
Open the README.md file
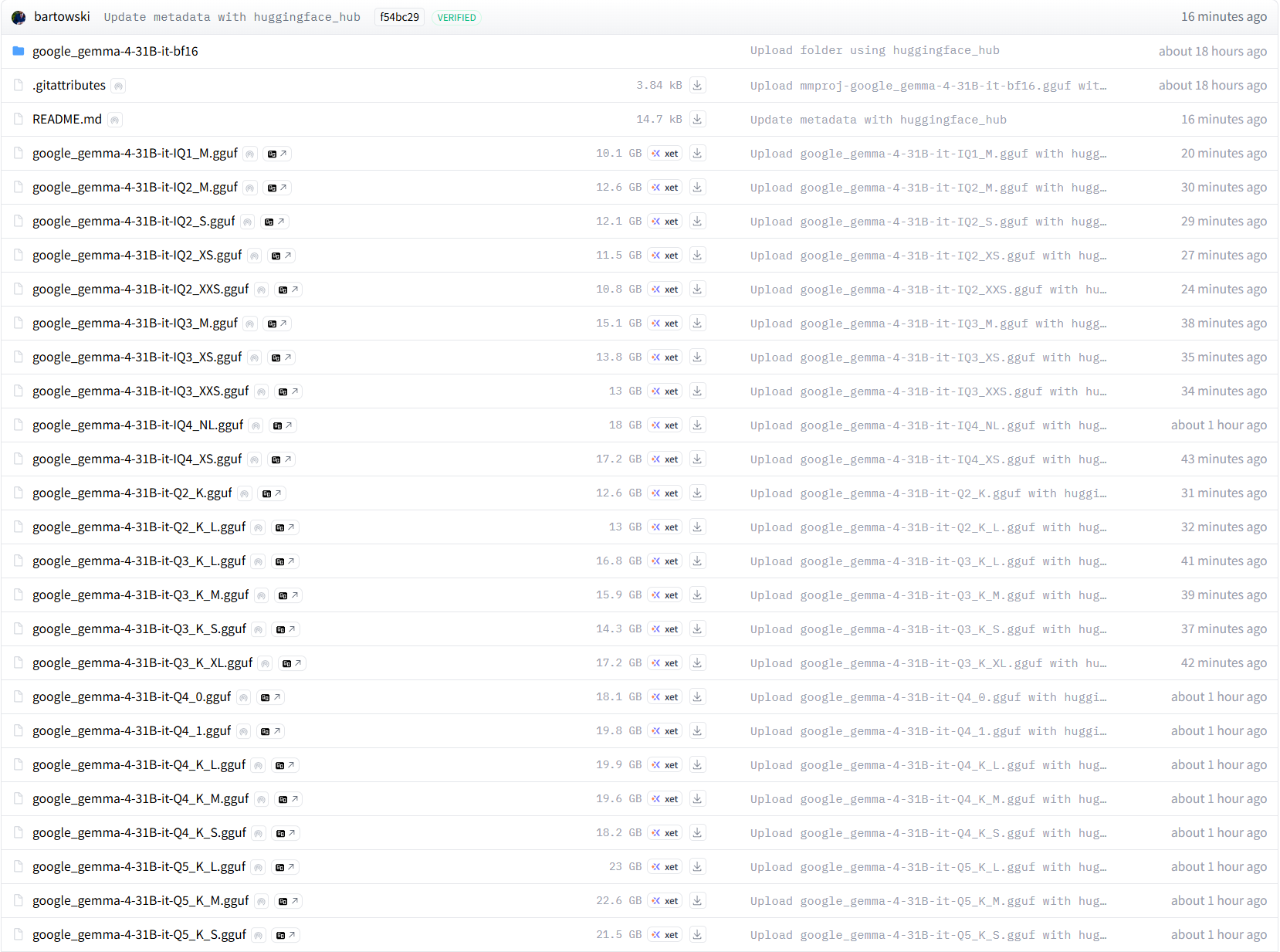[x=67, y=119]
